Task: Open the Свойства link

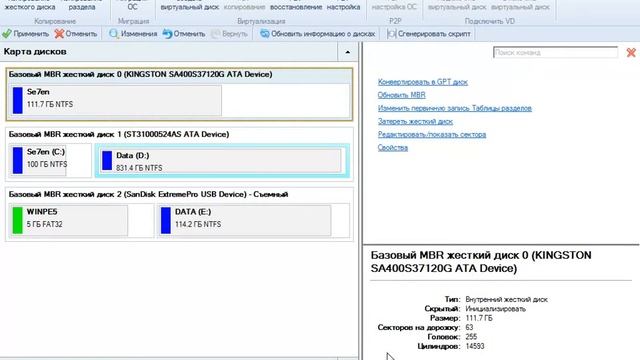Action: [x=393, y=147]
